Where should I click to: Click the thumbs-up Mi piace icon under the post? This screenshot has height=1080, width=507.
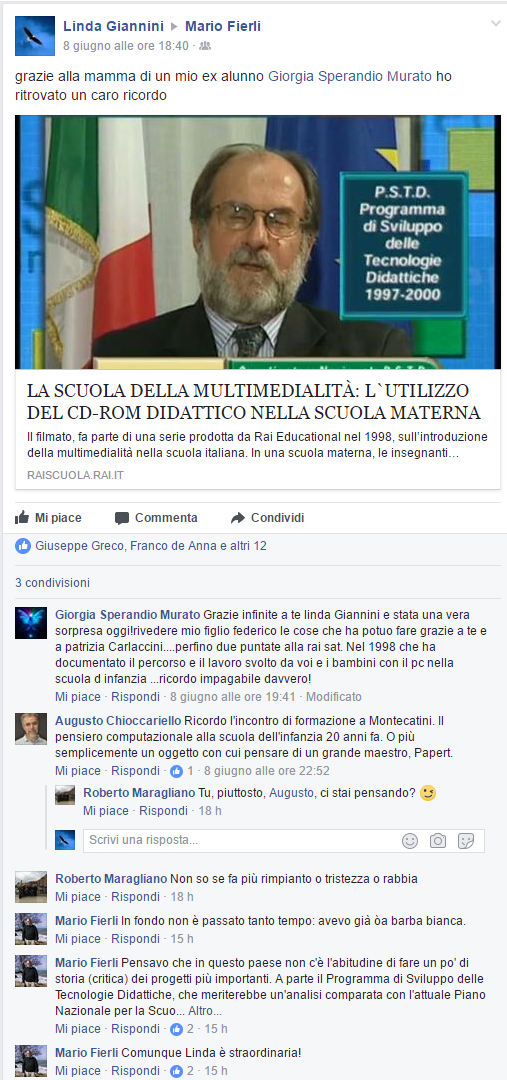22,517
